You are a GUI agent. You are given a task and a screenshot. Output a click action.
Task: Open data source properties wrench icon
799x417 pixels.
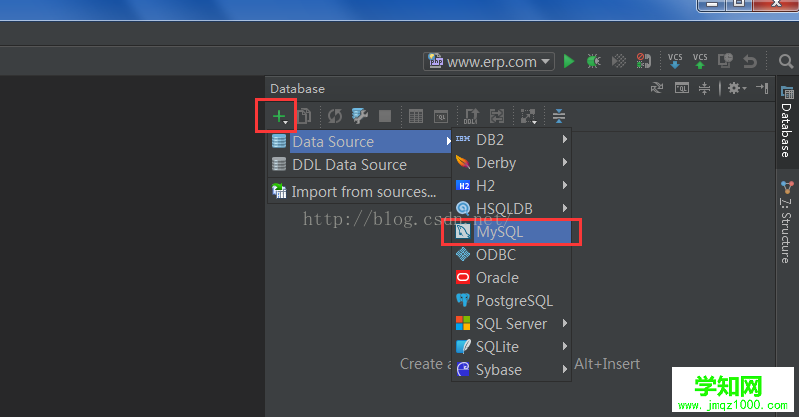[x=360, y=116]
